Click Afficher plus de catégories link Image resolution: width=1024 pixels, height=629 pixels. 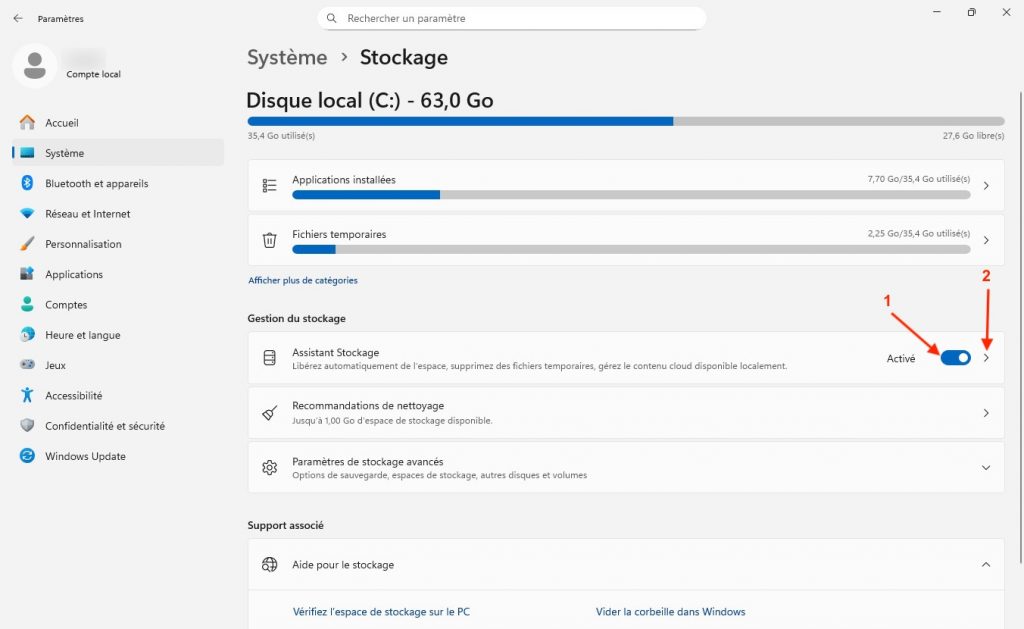(x=302, y=281)
